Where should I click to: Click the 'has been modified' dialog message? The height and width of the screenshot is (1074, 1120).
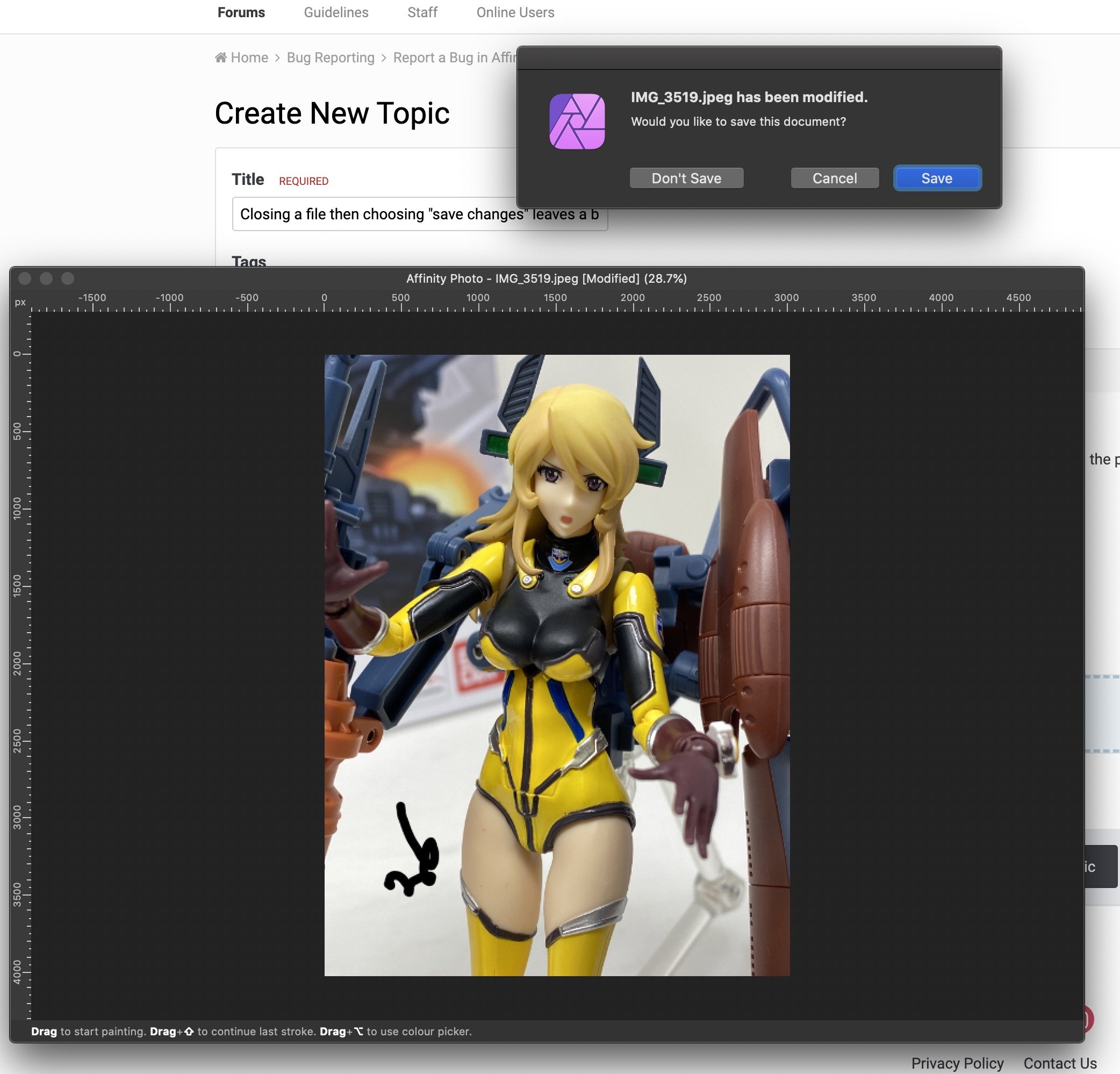tap(749, 97)
